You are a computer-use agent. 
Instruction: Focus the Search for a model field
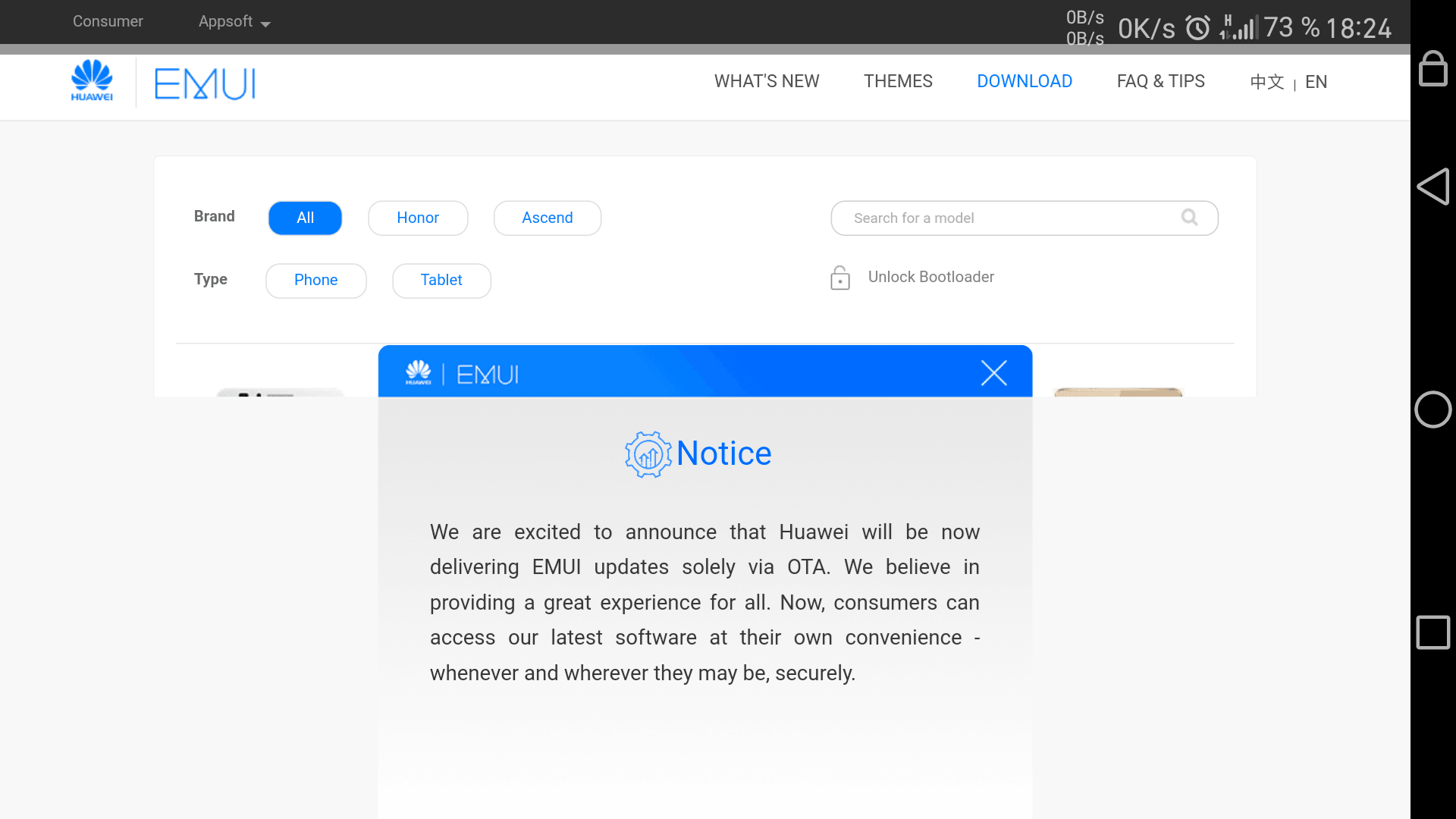[x=1025, y=218]
